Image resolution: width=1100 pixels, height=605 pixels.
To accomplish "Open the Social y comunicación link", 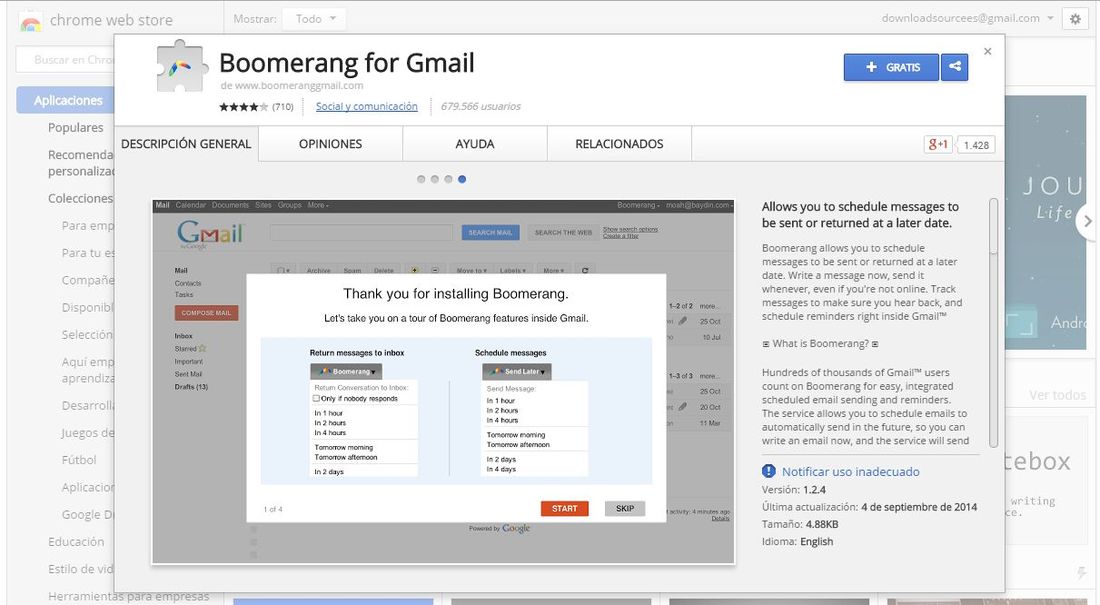I will (x=366, y=107).
